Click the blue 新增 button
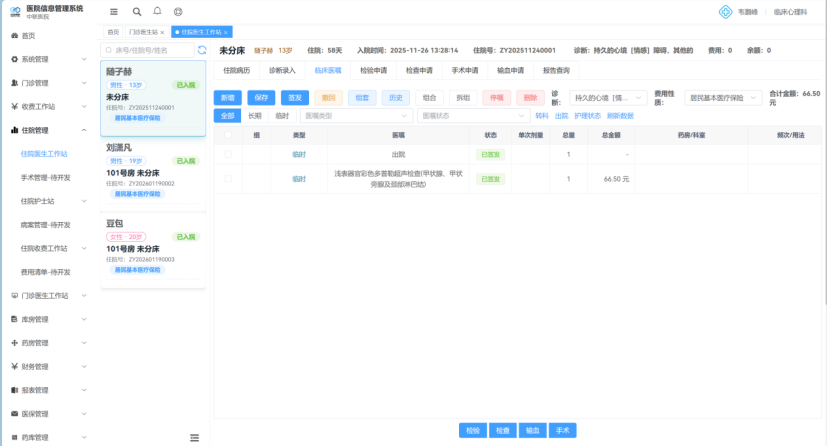The height and width of the screenshot is (446, 827). 228,98
